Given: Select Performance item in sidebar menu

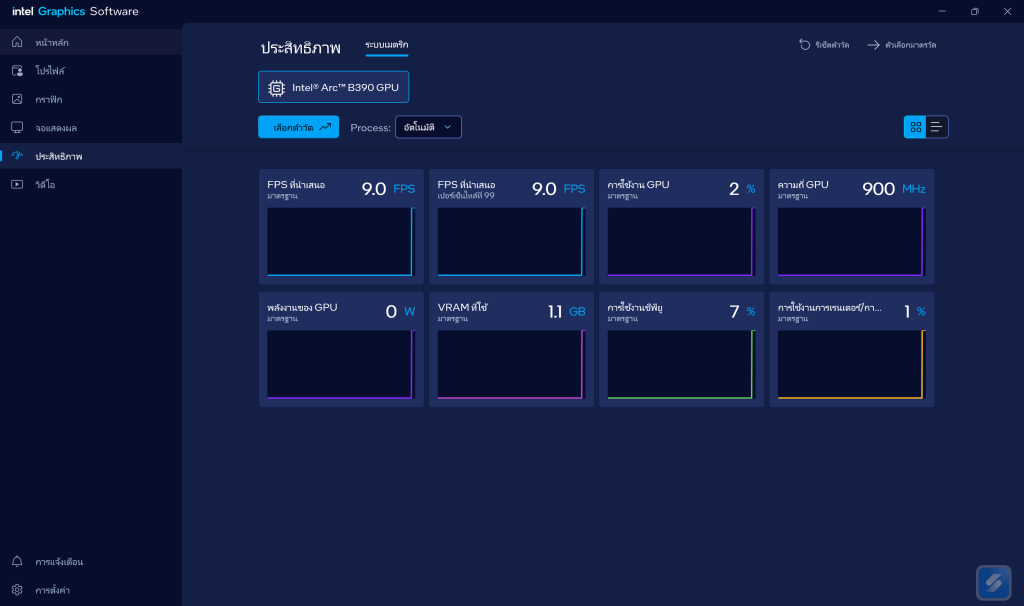Looking at the screenshot, I should (59, 156).
